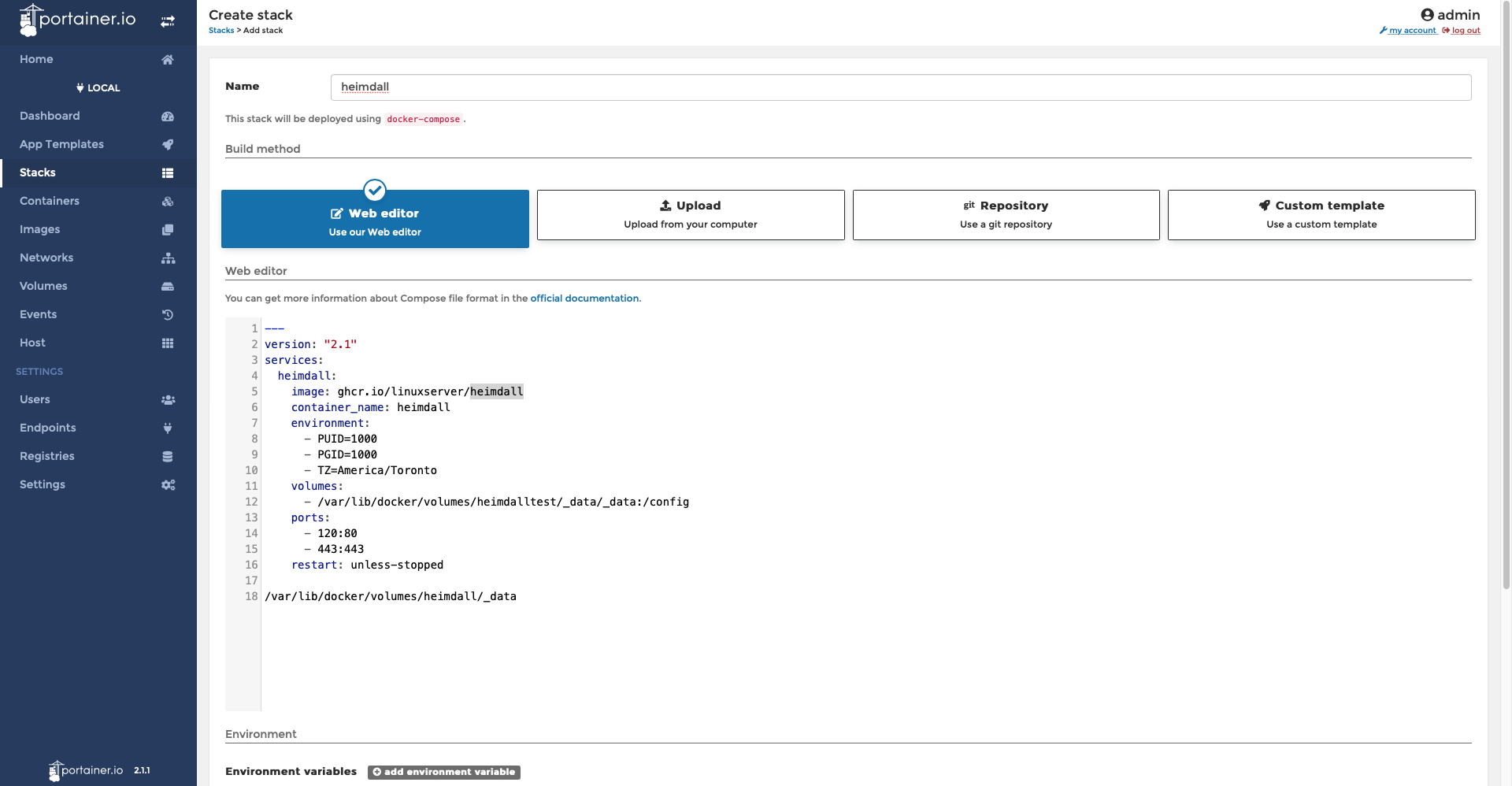Click the LOCAL endpoint label
The image size is (1512, 786).
click(x=98, y=88)
